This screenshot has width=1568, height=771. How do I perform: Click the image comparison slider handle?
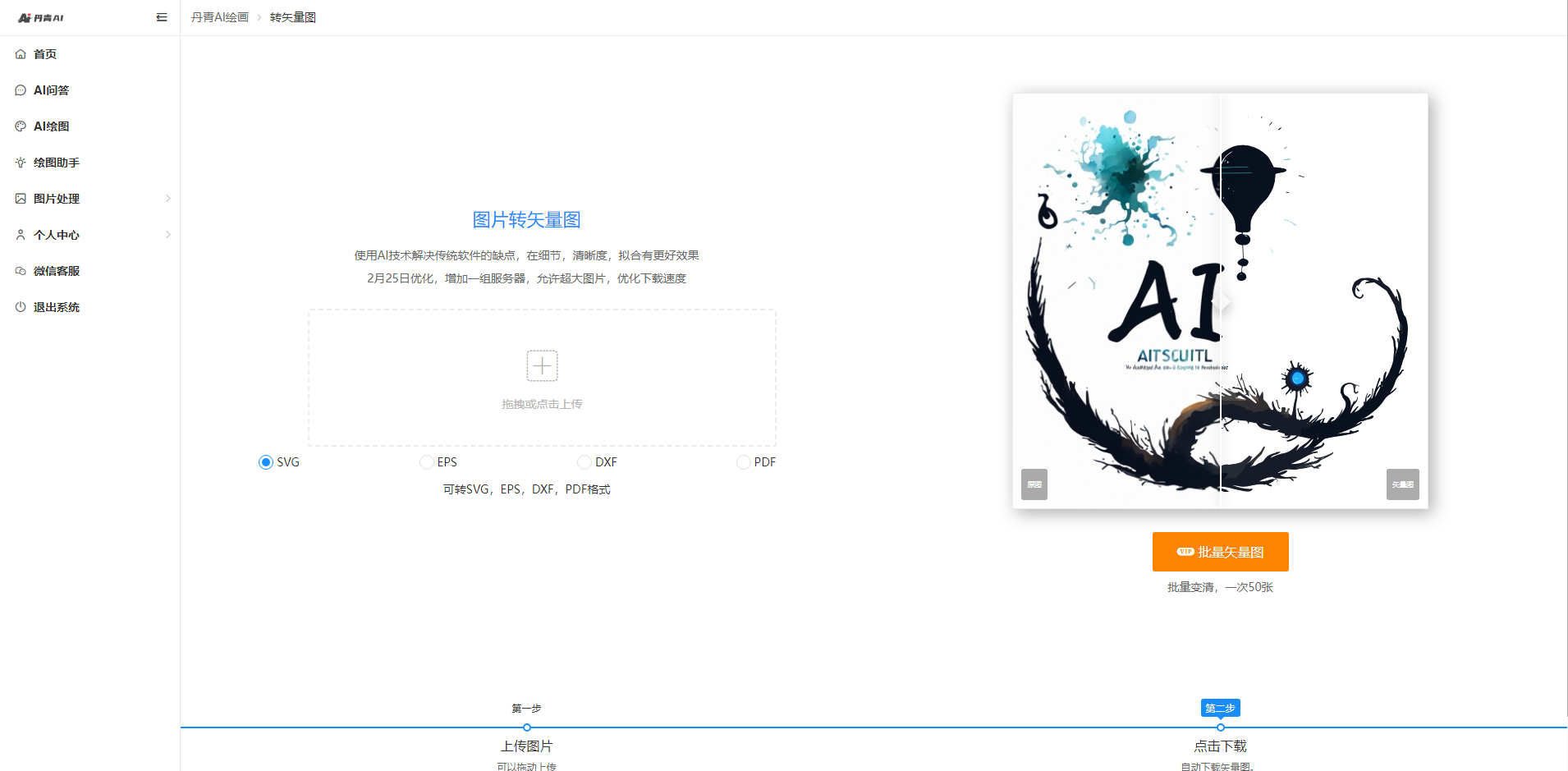1222,301
